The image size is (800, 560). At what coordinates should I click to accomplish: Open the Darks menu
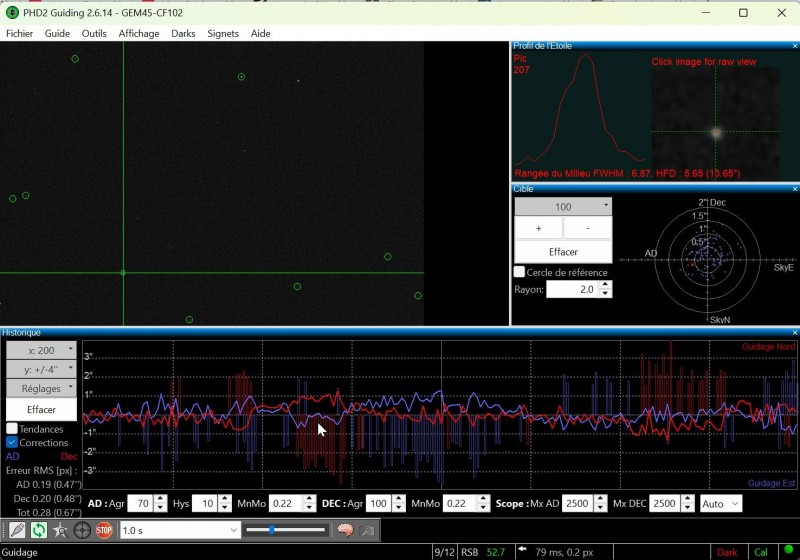click(x=183, y=34)
